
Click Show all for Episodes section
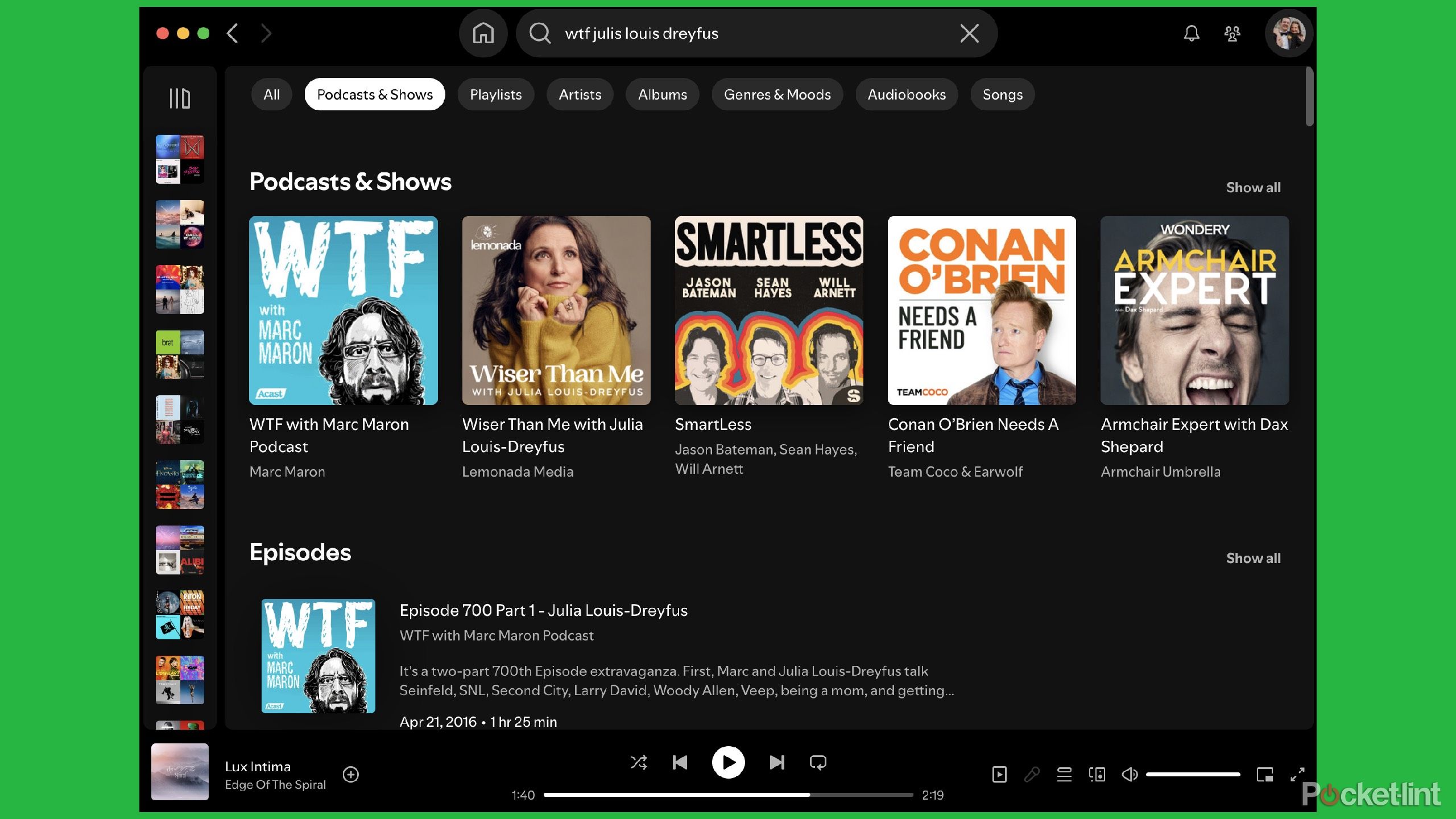pyautogui.click(x=1253, y=558)
